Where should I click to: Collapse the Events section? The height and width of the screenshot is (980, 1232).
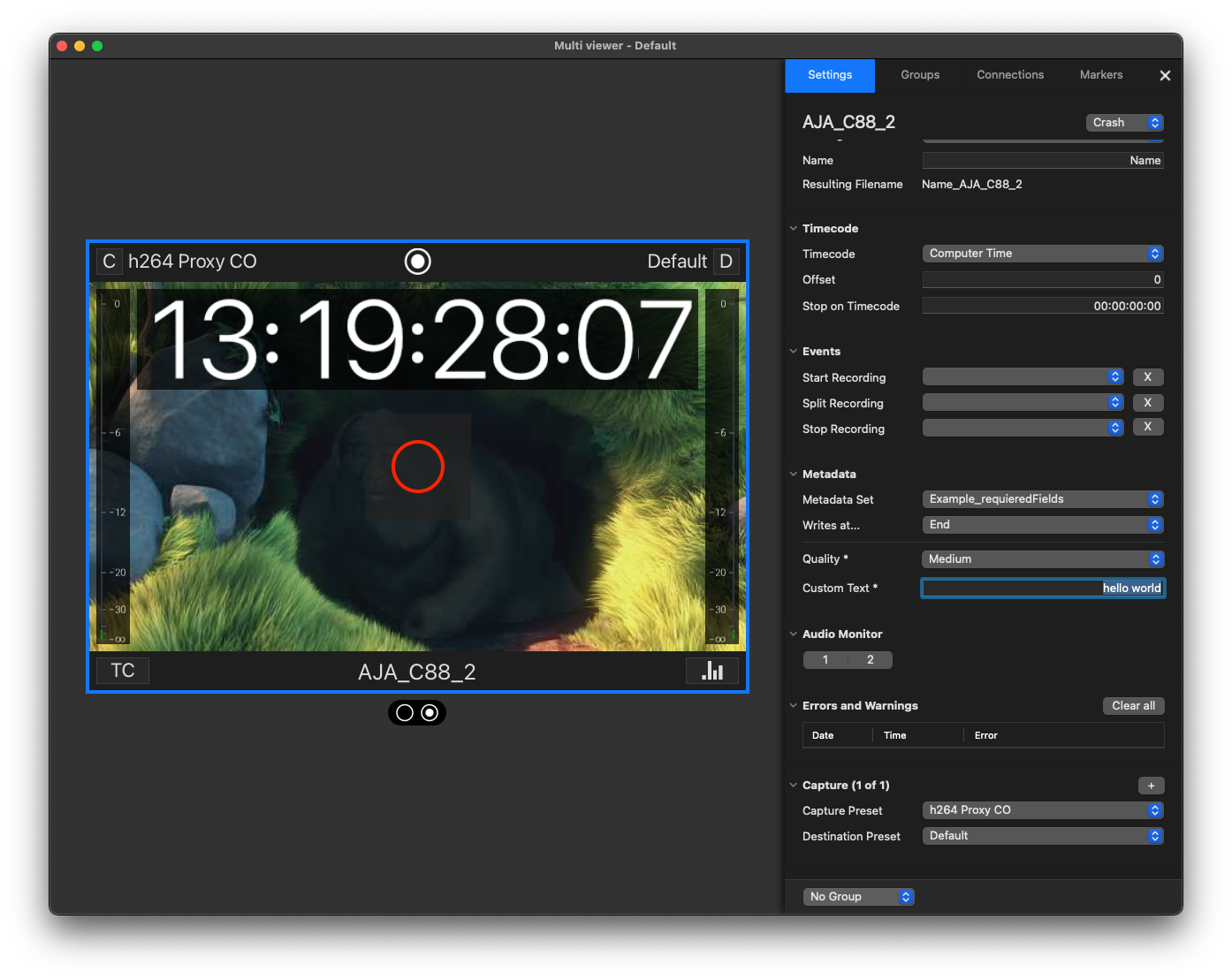793,352
